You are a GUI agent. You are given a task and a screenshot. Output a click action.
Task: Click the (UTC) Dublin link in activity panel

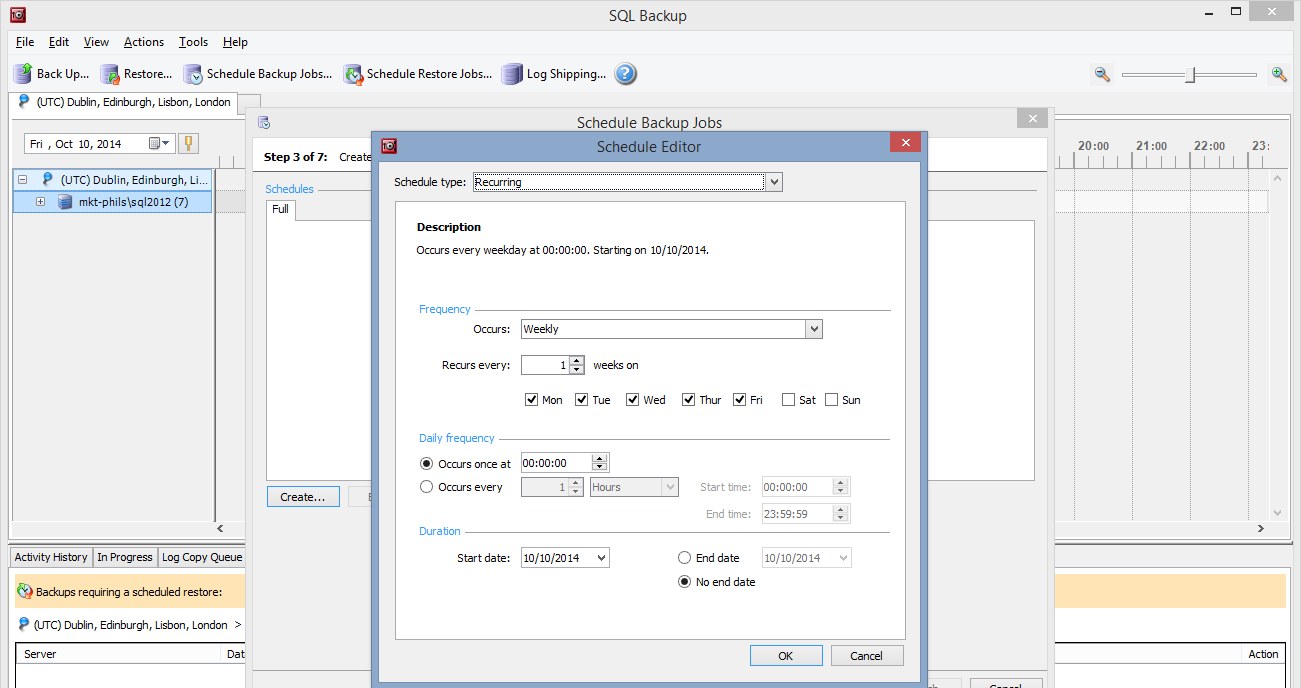(130, 625)
